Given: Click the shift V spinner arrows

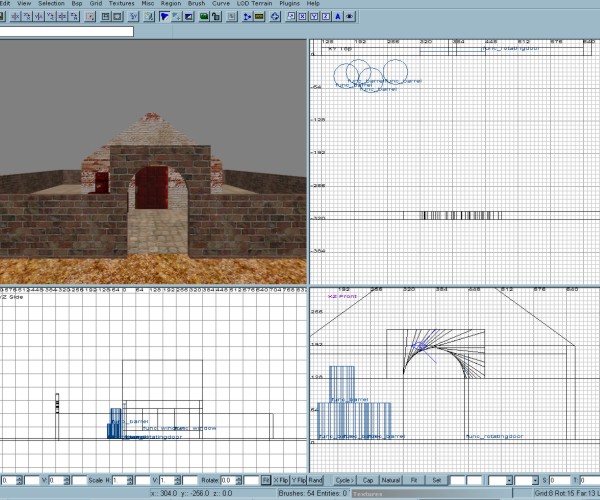Looking at the screenshot, I should coord(66,480).
